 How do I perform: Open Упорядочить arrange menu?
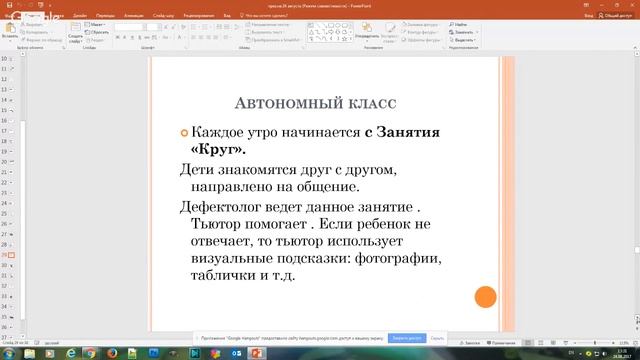(367, 31)
